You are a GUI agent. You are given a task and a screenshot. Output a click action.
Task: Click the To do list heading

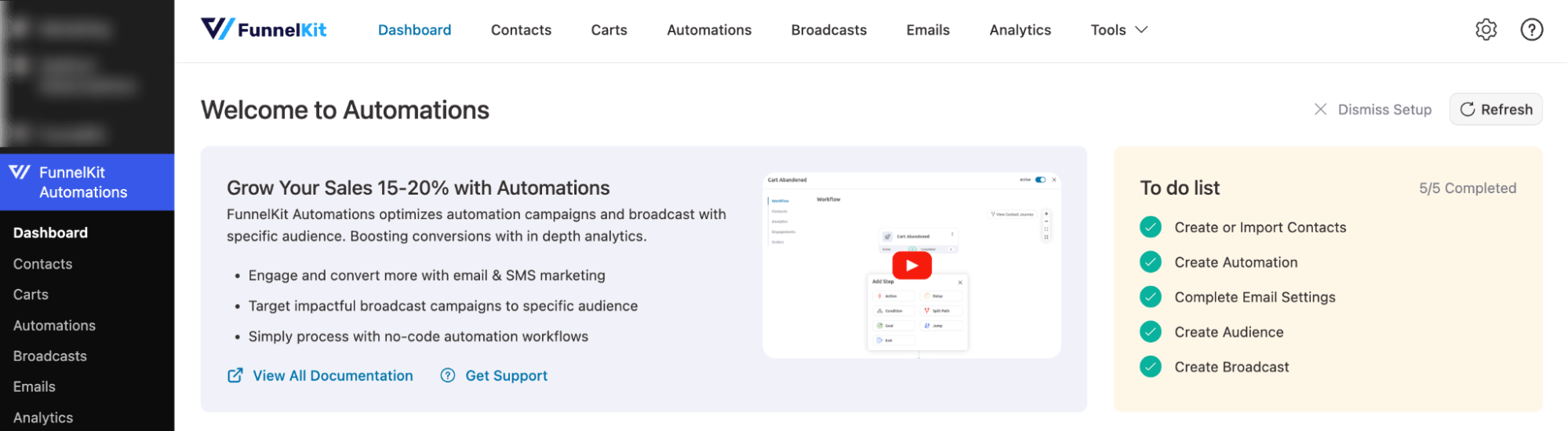tap(1180, 188)
